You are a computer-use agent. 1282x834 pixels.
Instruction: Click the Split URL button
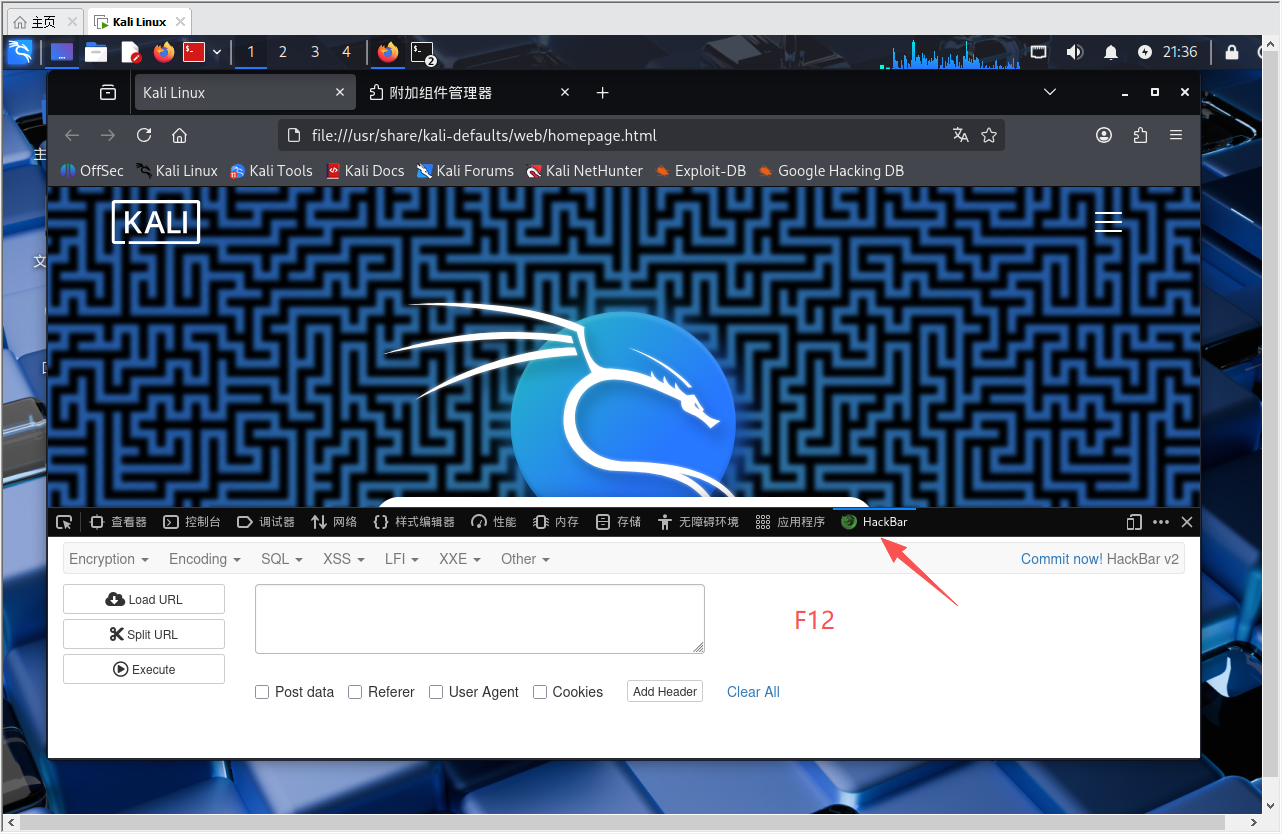pos(144,635)
